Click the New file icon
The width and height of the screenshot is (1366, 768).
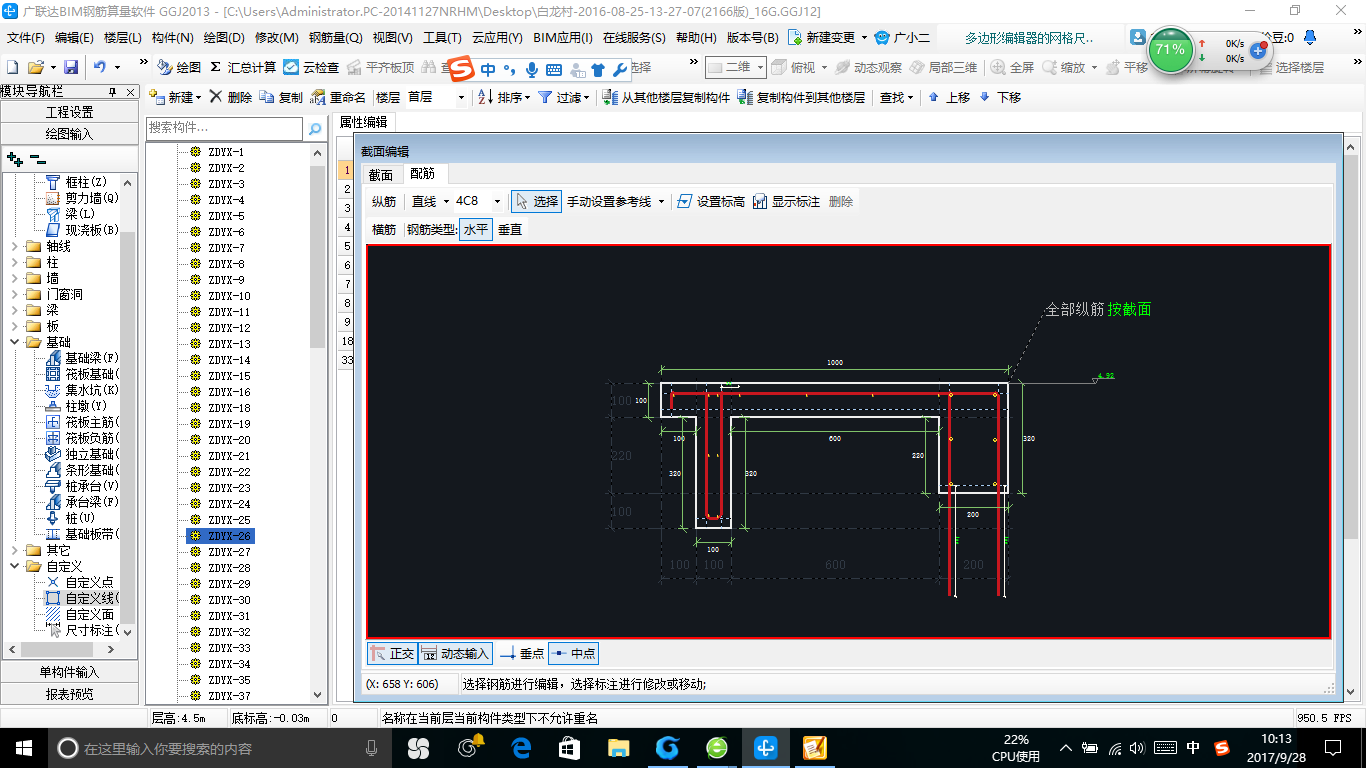[x=13, y=67]
